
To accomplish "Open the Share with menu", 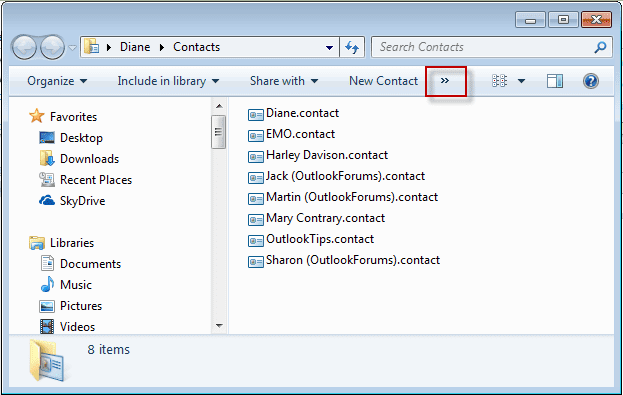I will point(284,81).
